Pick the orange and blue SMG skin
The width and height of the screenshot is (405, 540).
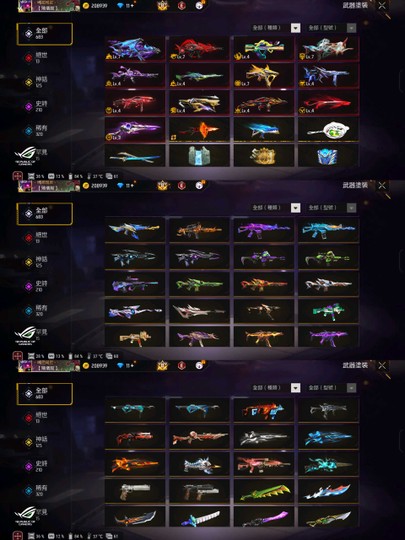pyautogui.click(x=263, y=410)
